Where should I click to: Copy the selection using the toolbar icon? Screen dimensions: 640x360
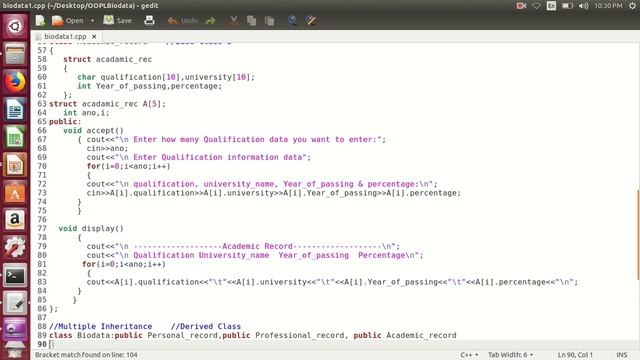251,20
